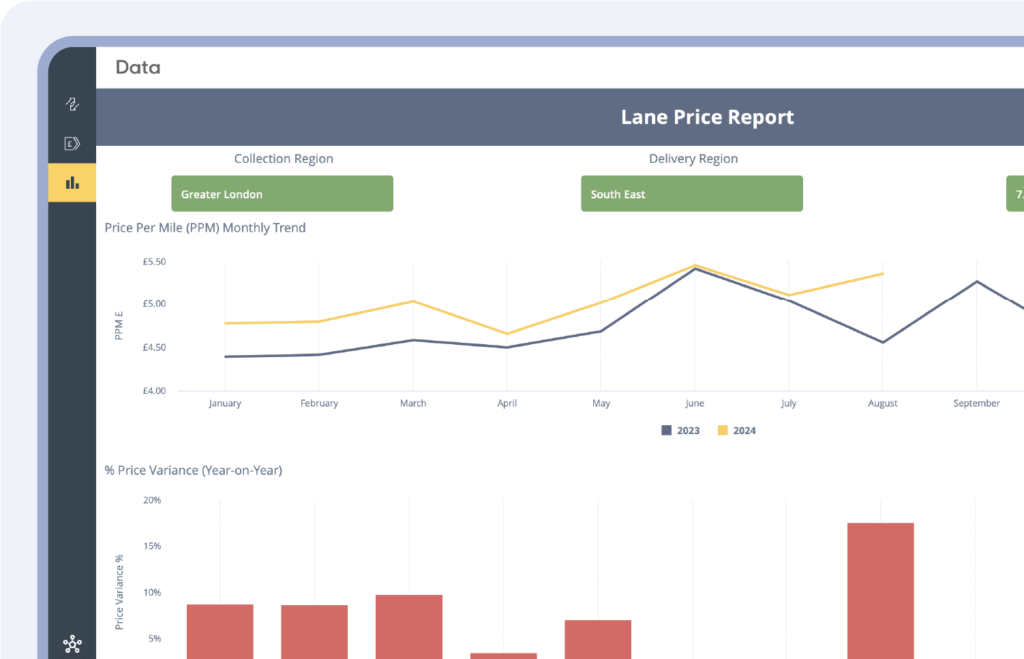Click the % Price Variance chart title
This screenshot has width=1024, height=659.
(193, 470)
